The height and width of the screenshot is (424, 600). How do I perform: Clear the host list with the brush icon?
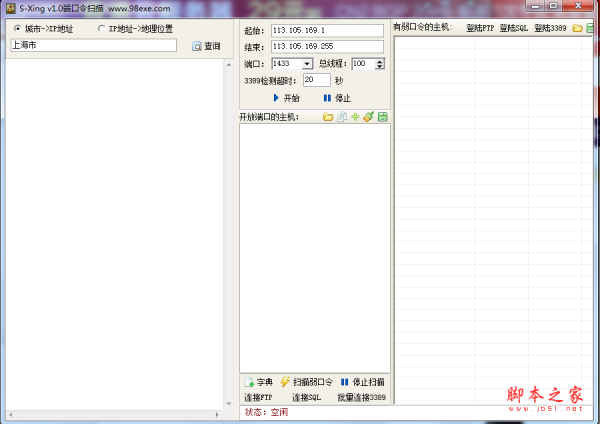pyautogui.click(x=368, y=117)
